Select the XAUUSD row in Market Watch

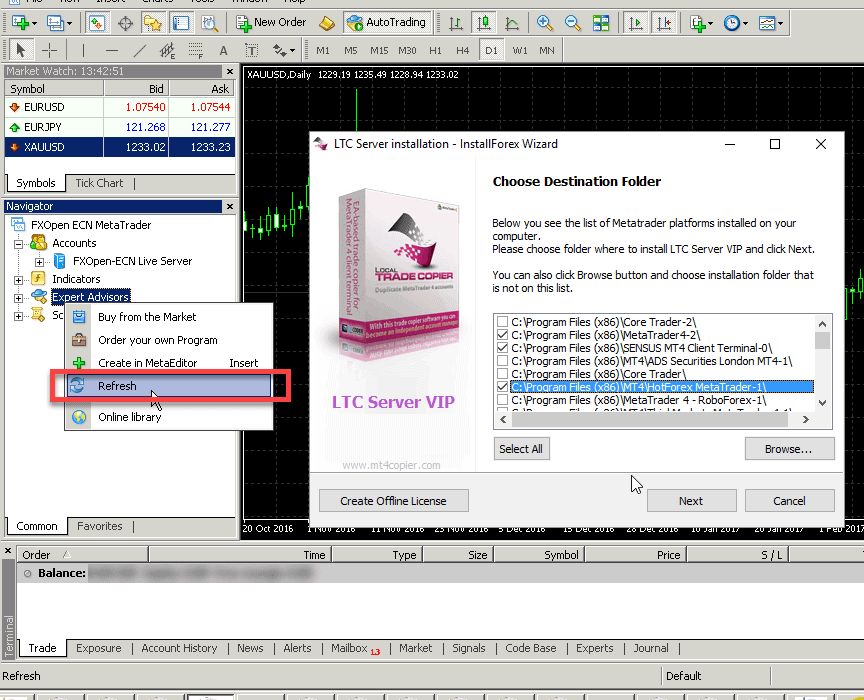tap(120, 147)
